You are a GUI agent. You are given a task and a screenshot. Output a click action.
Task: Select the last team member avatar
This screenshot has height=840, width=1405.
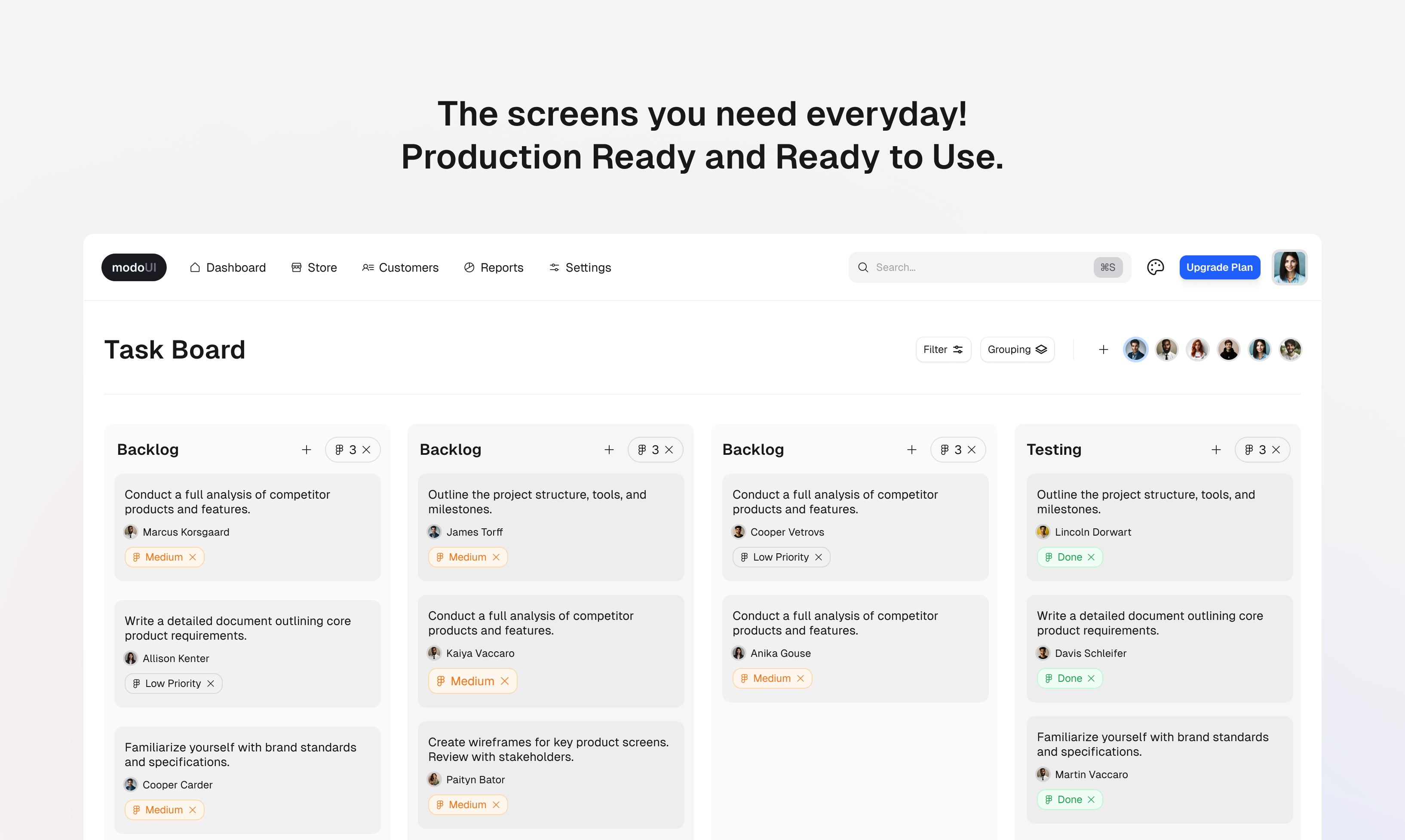point(1290,349)
